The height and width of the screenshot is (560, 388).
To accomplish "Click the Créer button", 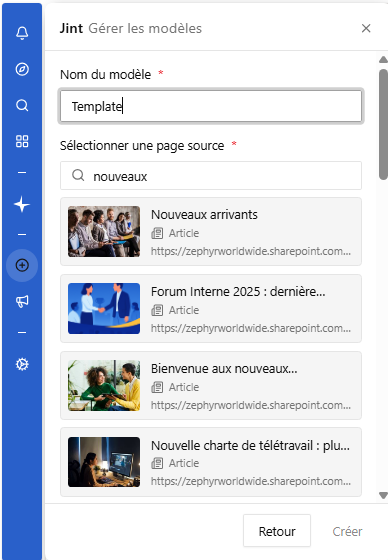I will click(347, 531).
